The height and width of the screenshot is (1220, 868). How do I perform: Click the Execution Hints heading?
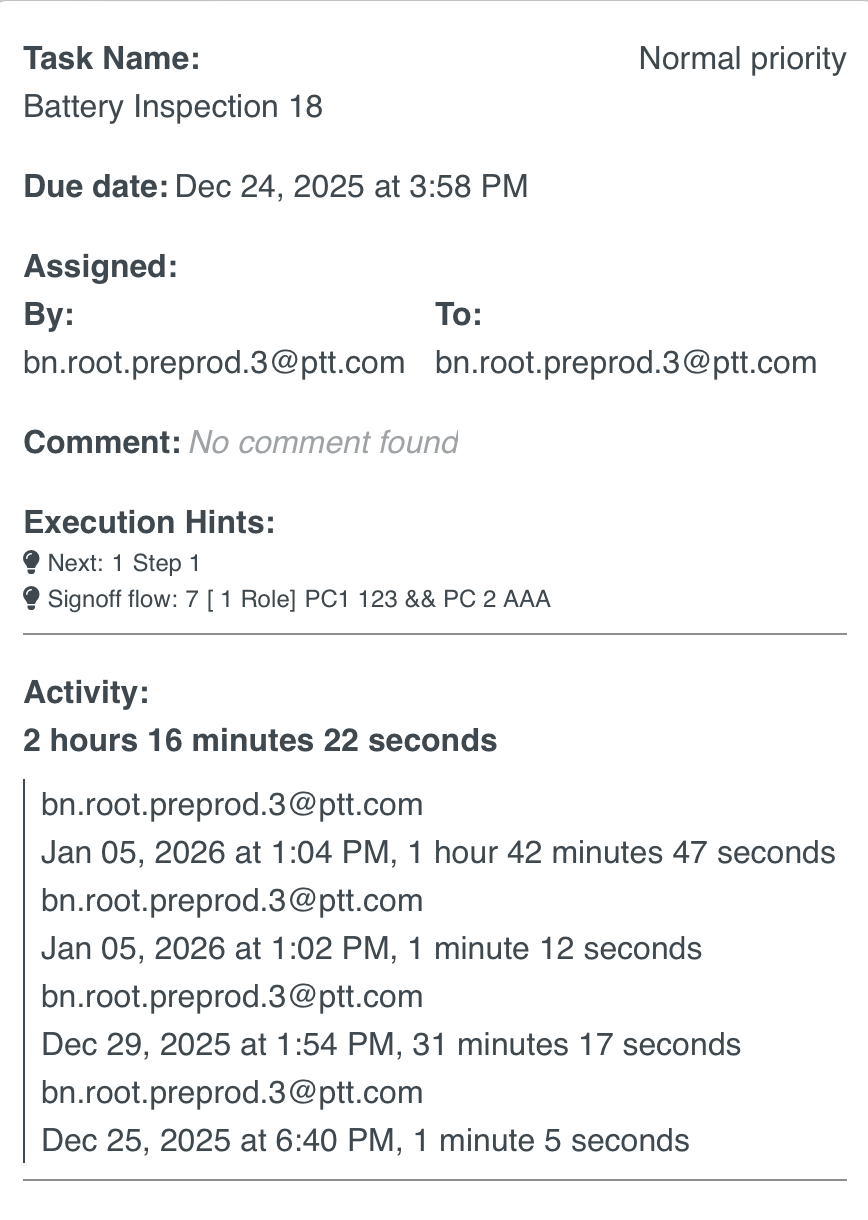coord(149,522)
